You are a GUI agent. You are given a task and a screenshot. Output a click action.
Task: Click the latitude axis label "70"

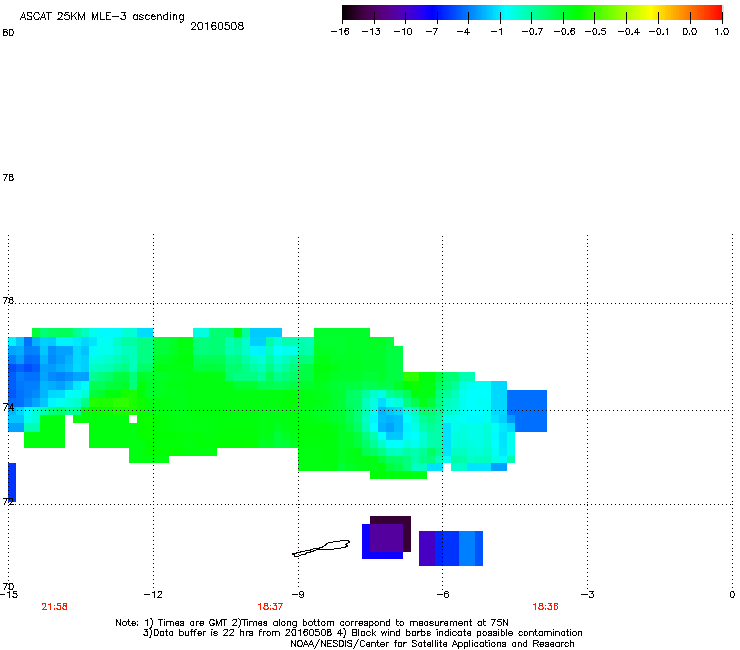8,586
